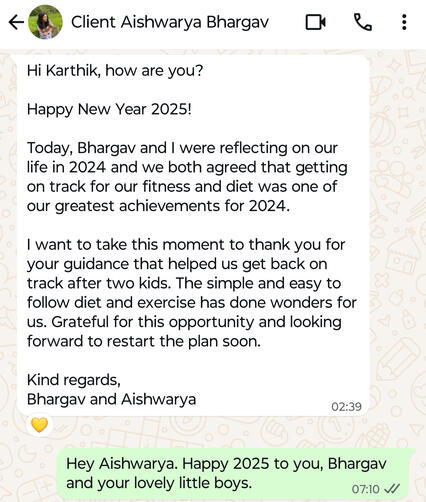Viewport: 426px width, 502px height.
Task: Start a video call with the camera icon
Action: click(x=315, y=22)
